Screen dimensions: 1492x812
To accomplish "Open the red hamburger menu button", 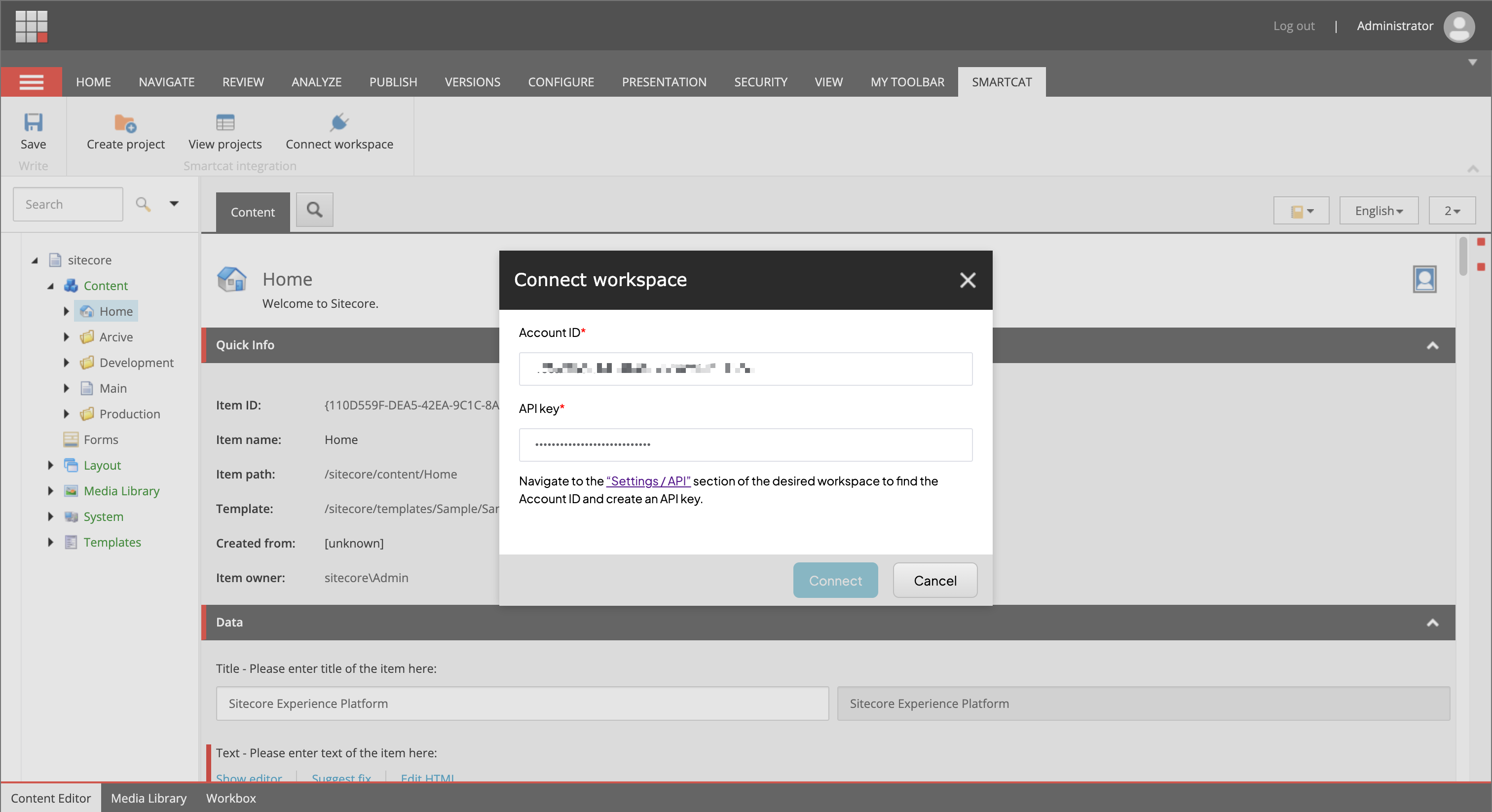I will pyautogui.click(x=31, y=82).
